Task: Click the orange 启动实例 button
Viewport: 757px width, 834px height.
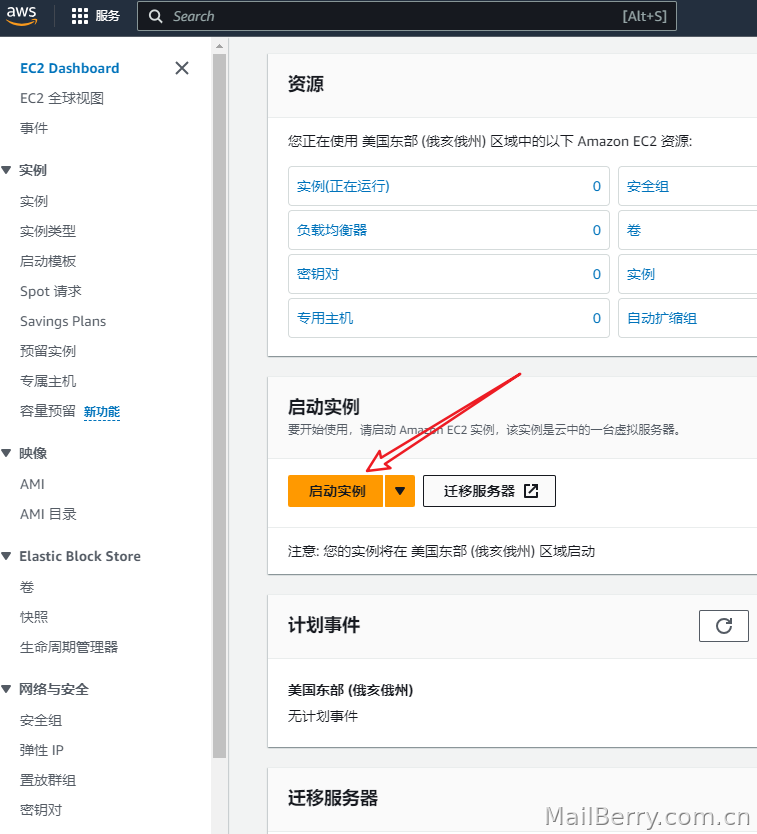Action: (x=336, y=491)
